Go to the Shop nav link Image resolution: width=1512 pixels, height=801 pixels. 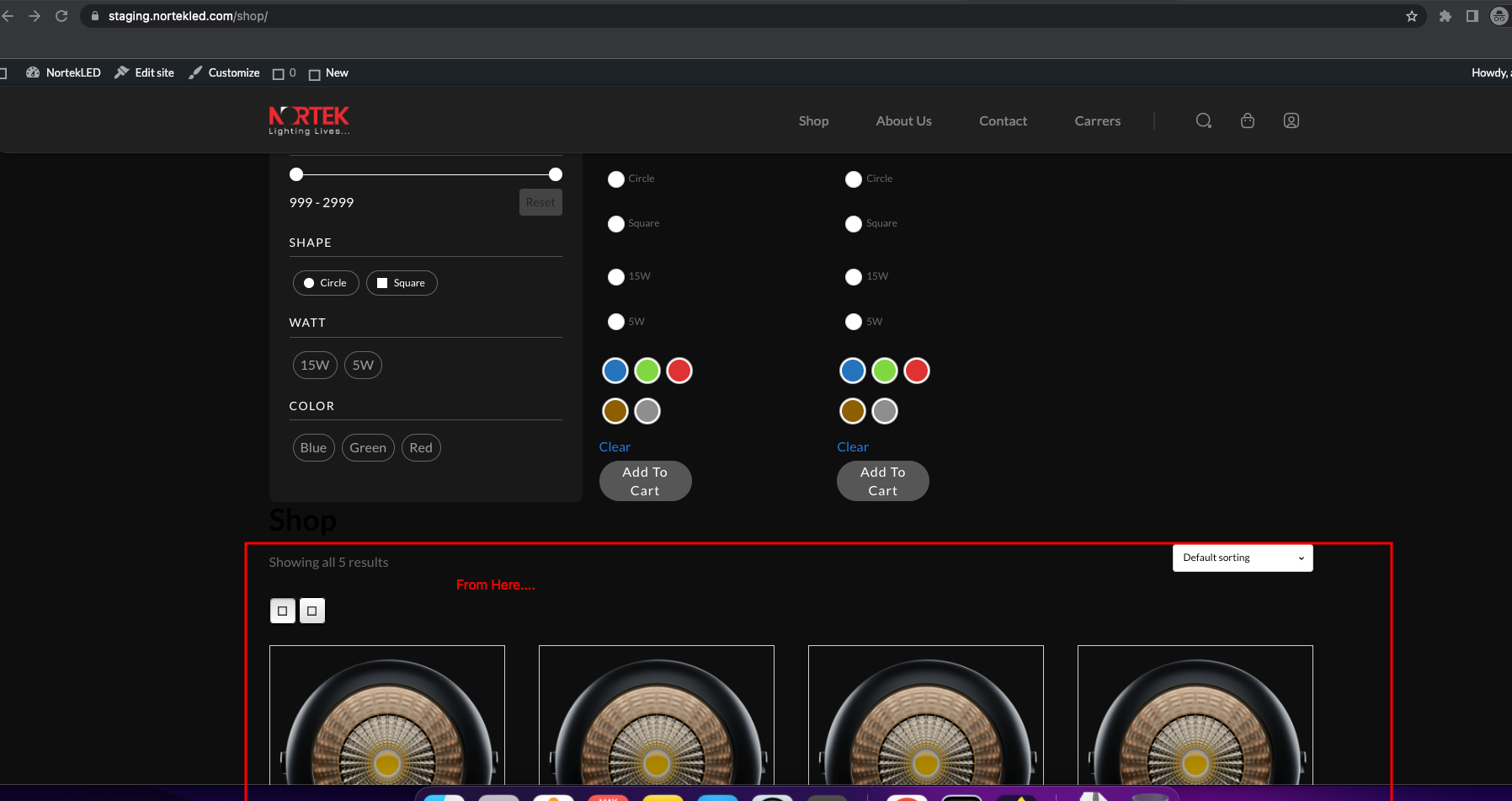pyautogui.click(x=813, y=120)
